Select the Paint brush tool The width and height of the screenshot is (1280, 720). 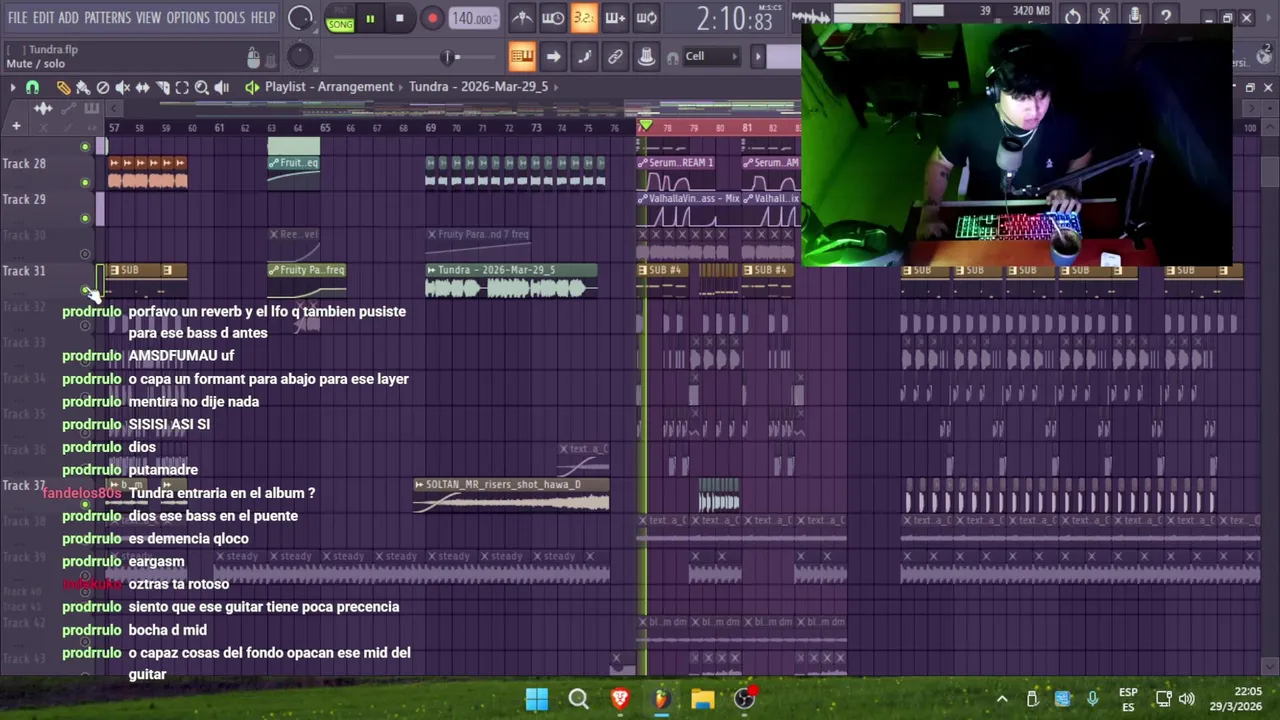(x=83, y=87)
